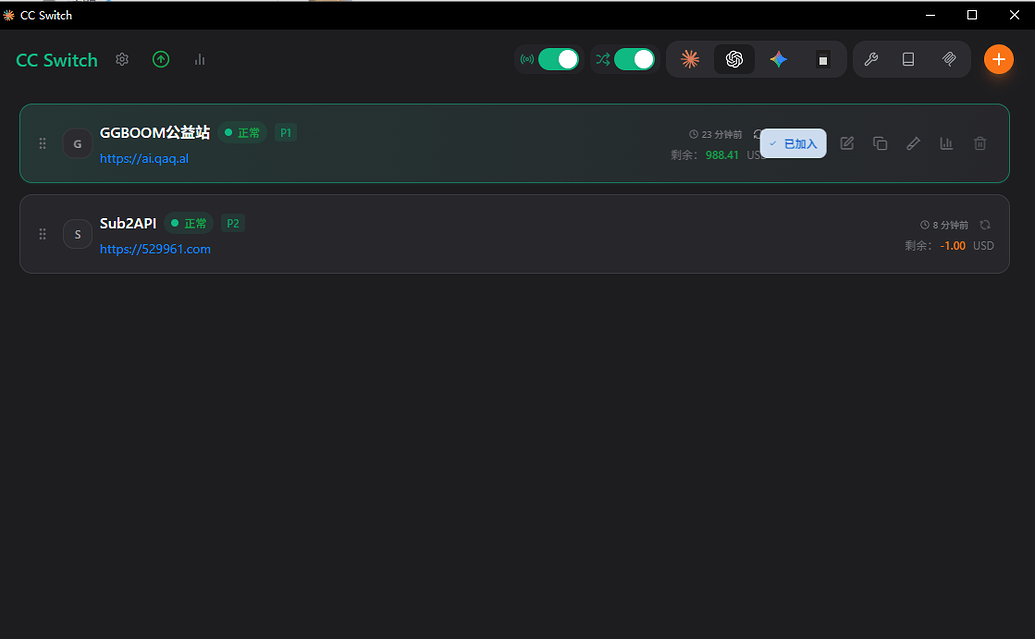
Task: Delete the GGBOOM公益站 provider
Action: click(x=980, y=143)
